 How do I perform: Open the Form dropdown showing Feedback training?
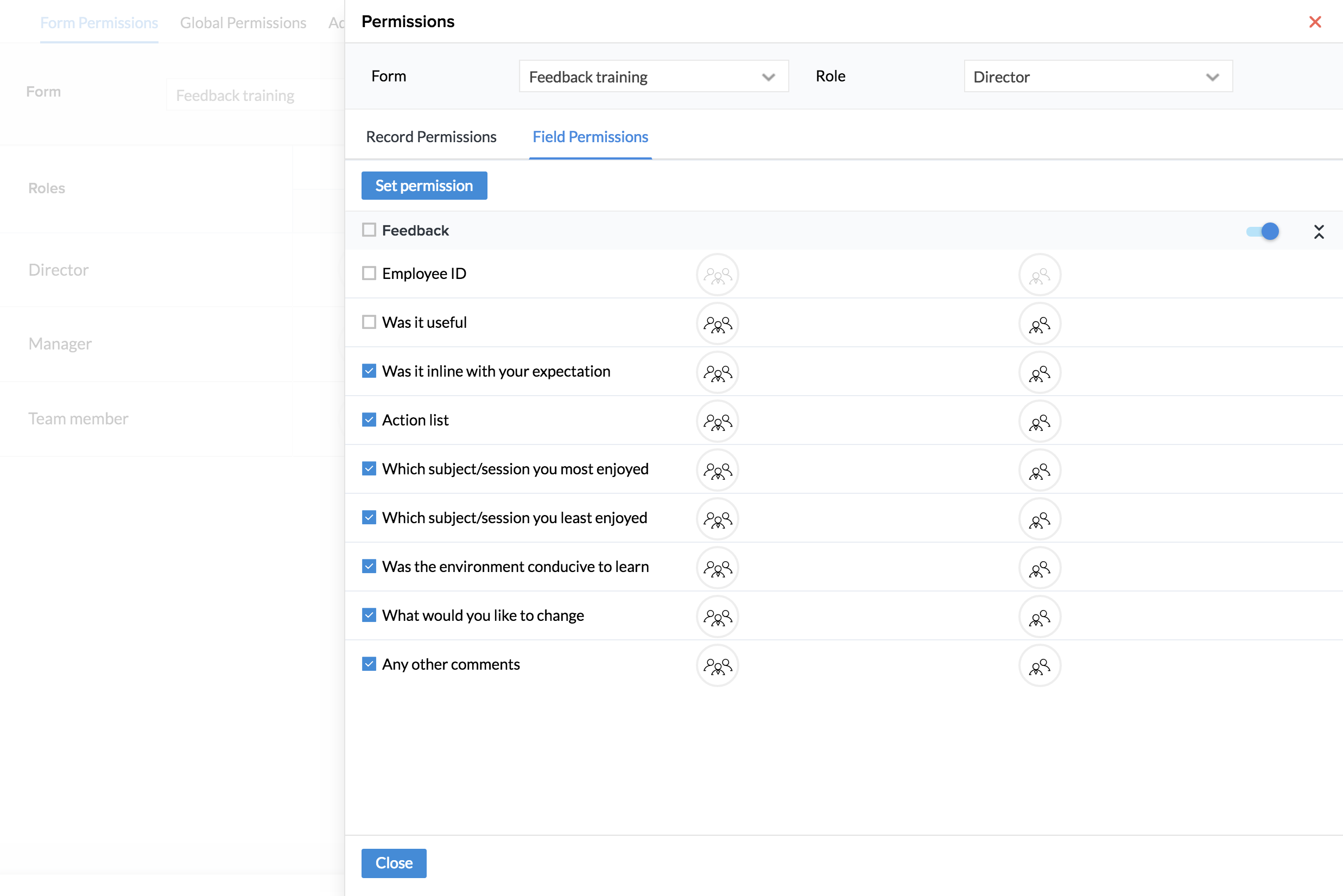click(x=653, y=77)
